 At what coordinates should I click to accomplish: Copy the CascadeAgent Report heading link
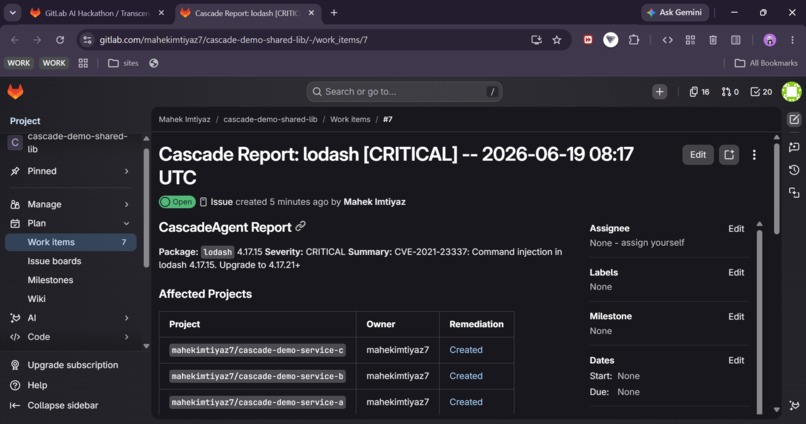(x=301, y=227)
